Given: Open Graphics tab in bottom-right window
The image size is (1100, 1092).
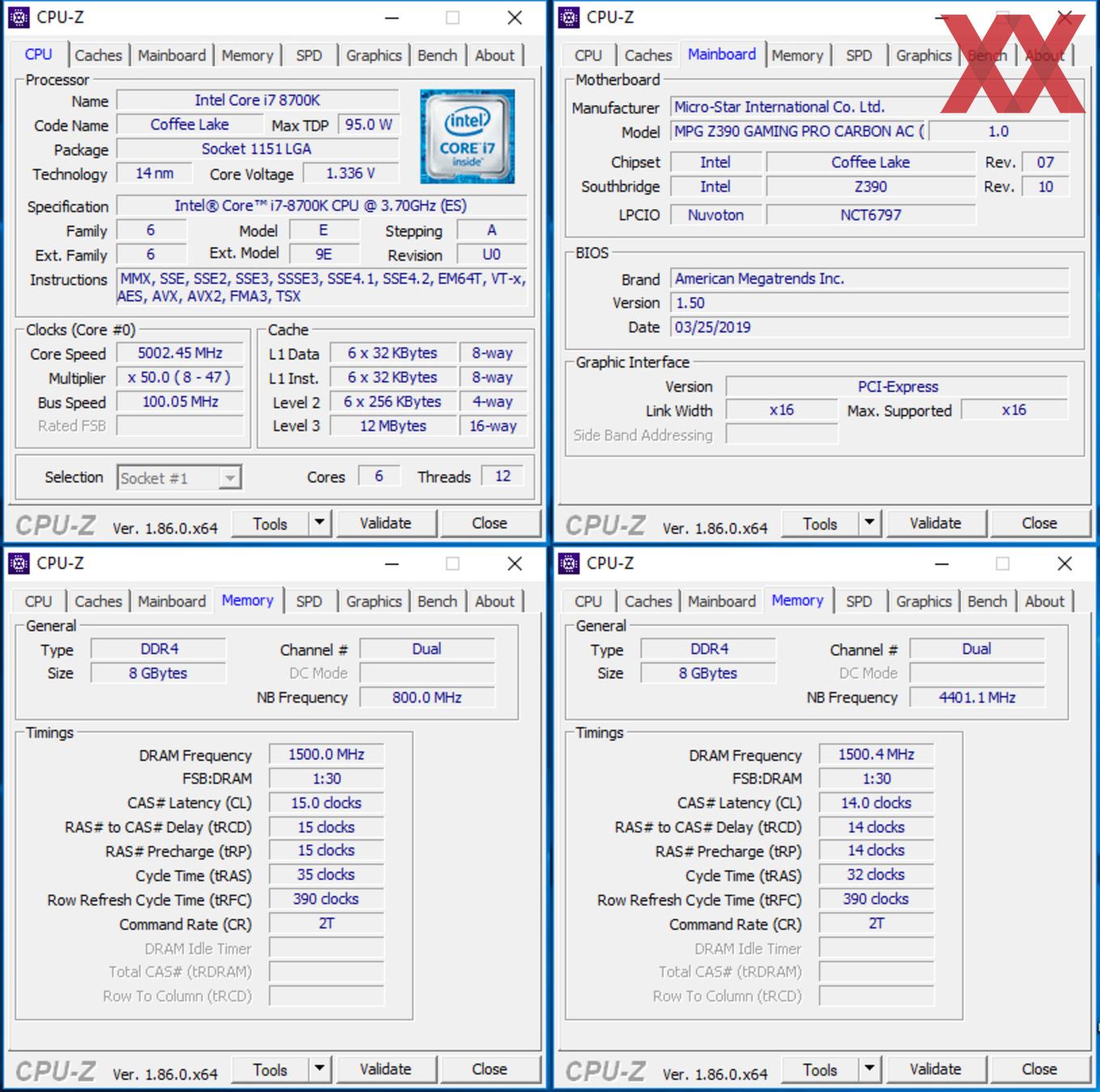Looking at the screenshot, I should pos(924,601).
